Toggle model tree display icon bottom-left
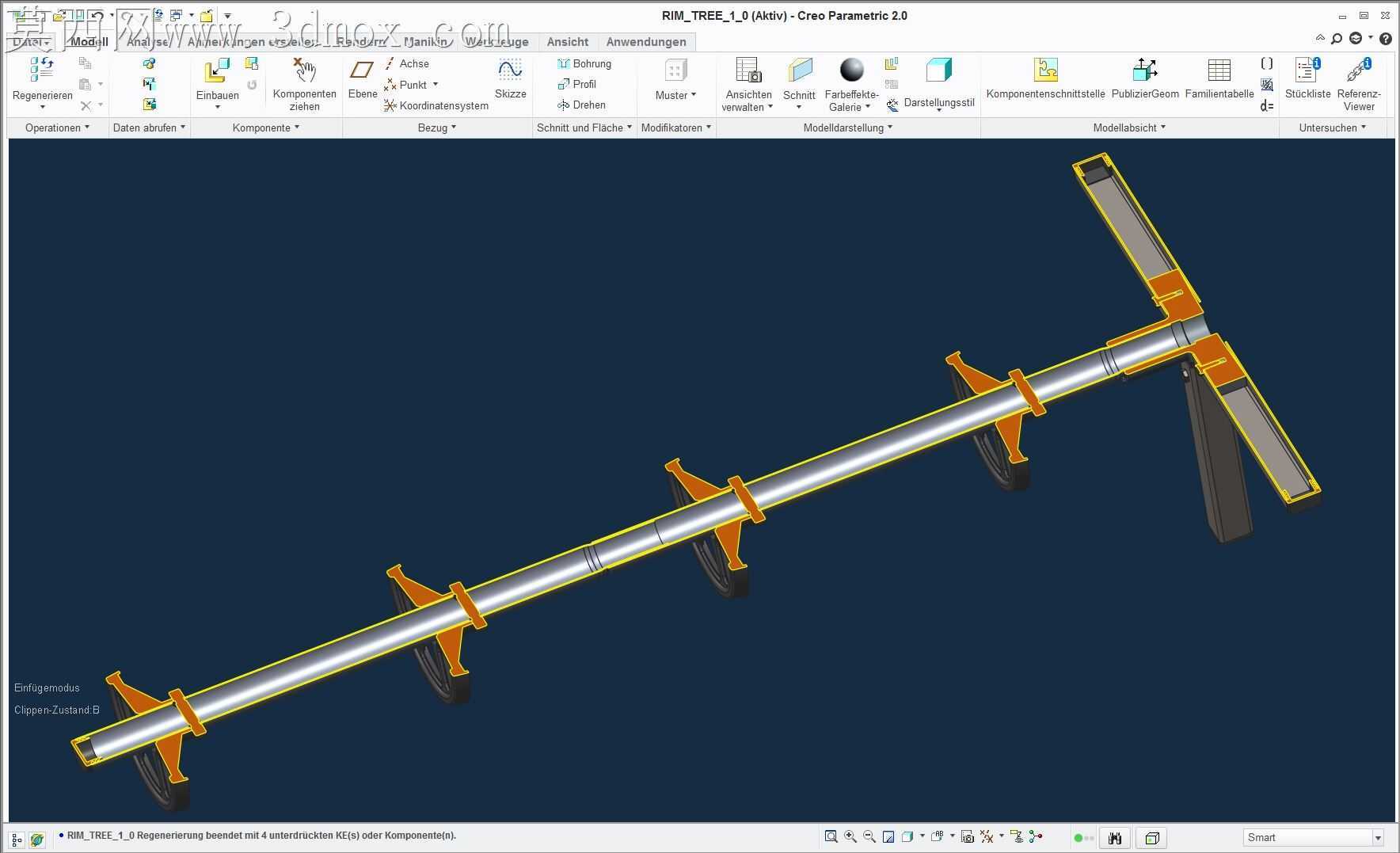This screenshot has height=853, width=1400. click(x=17, y=839)
